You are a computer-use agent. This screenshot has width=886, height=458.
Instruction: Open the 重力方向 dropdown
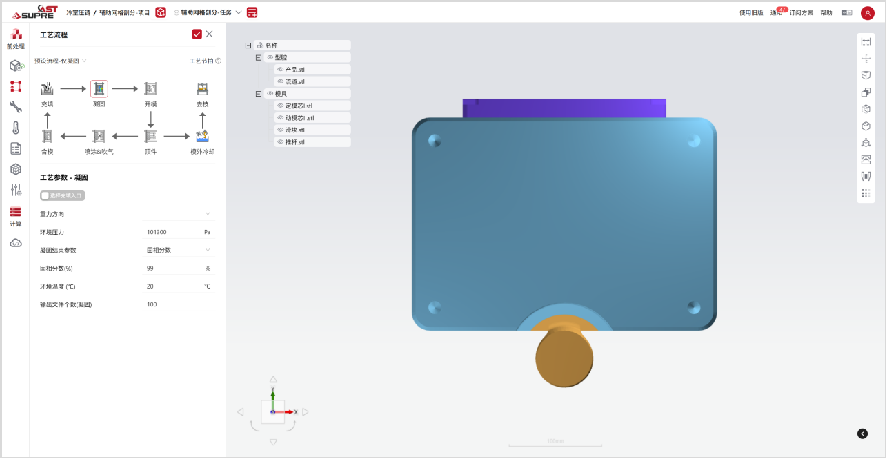[x=207, y=213]
